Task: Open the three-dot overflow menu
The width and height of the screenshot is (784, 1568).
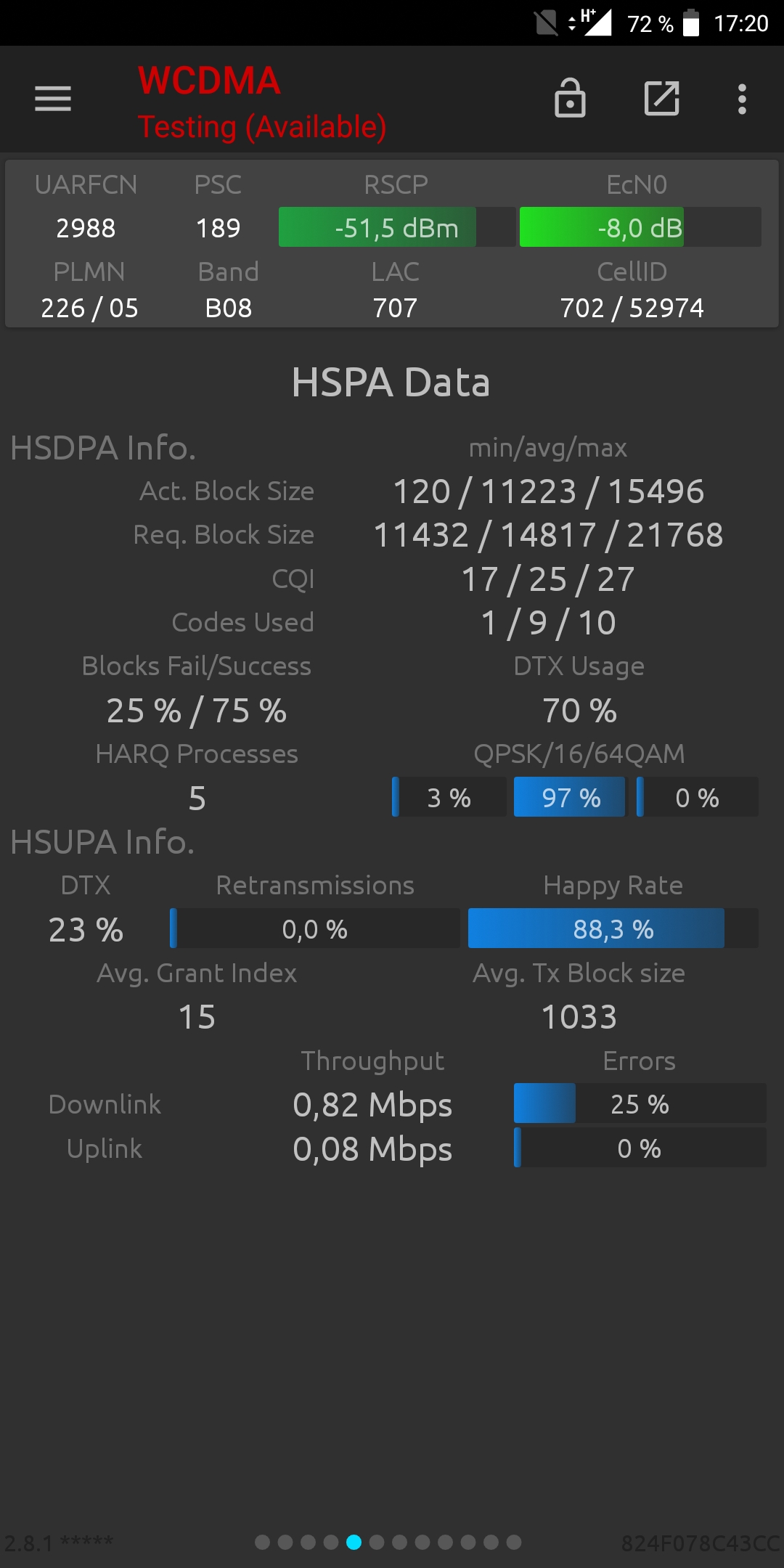Action: (x=742, y=99)
